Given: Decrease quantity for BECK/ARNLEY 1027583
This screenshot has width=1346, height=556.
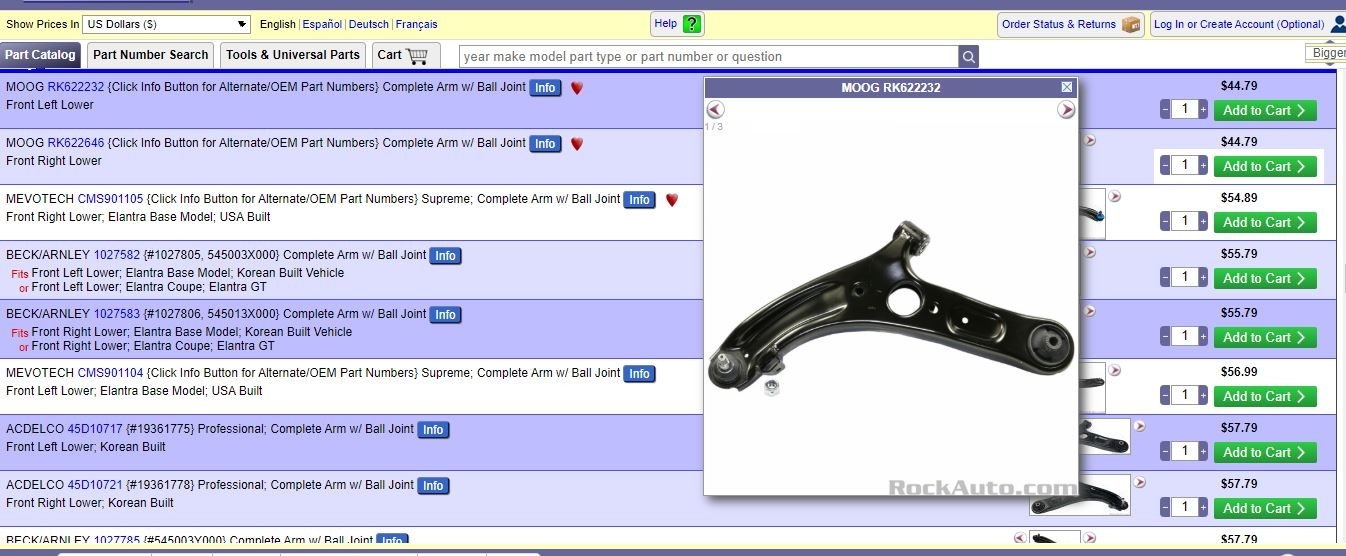Looking at the screenshot, I should click(x=1165, y=337).
